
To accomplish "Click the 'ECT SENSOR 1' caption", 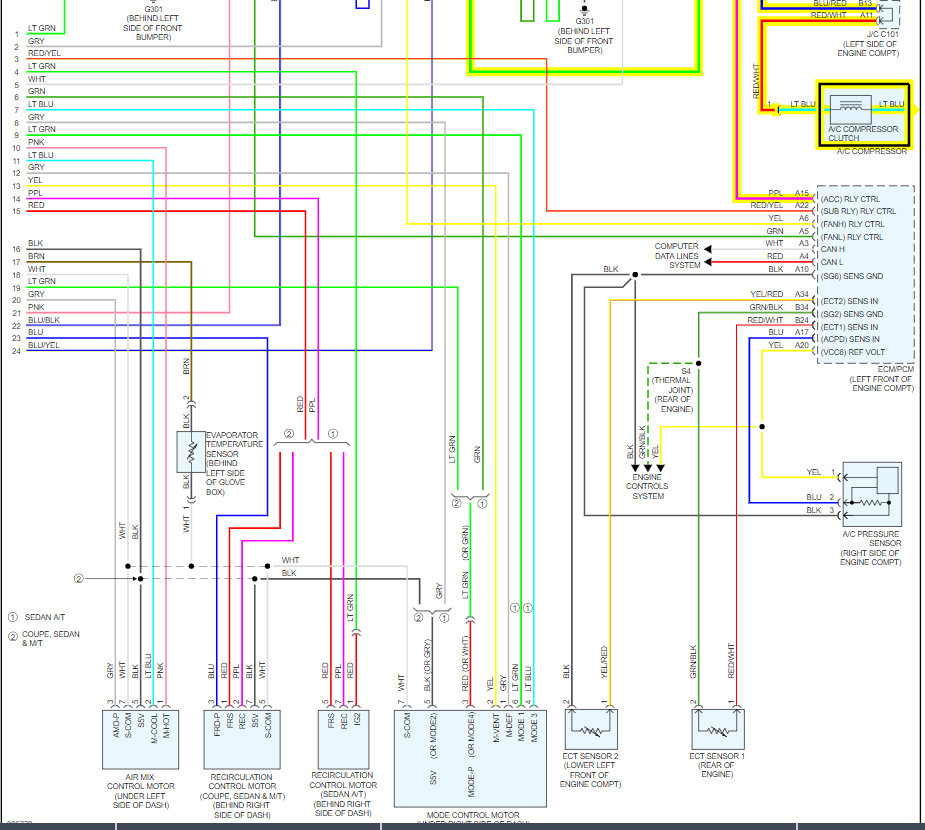I will (x=717, y=756).
